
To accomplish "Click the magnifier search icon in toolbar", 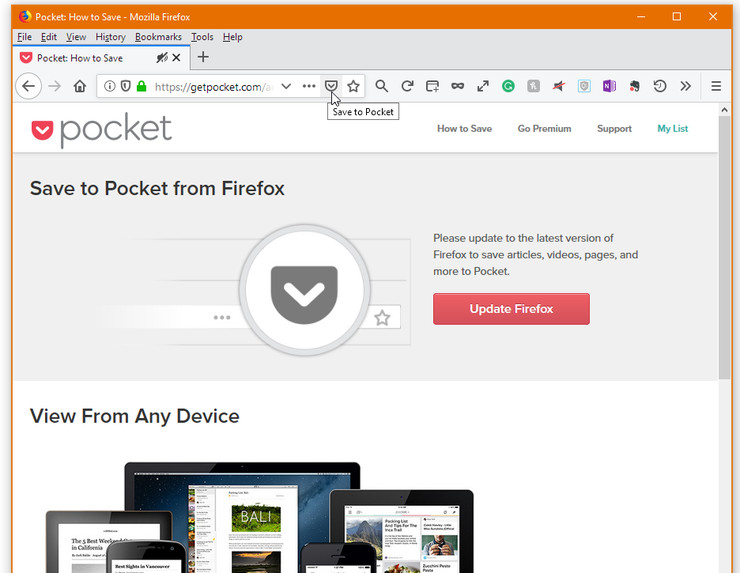I will [x=381, y=86].
